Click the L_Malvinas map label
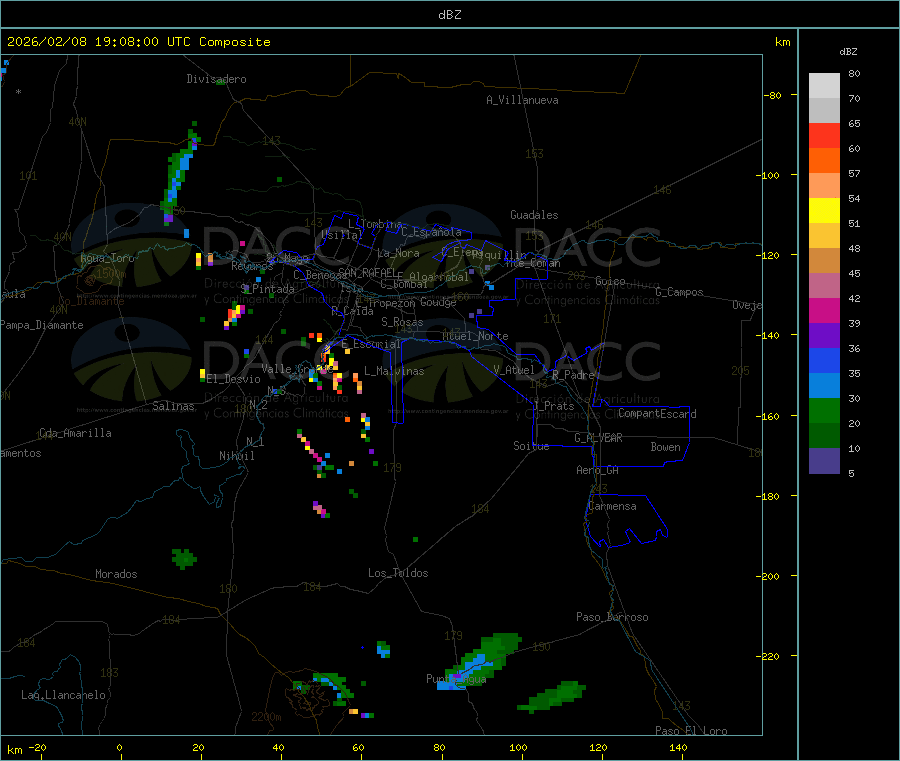 [x=394, y=371]
